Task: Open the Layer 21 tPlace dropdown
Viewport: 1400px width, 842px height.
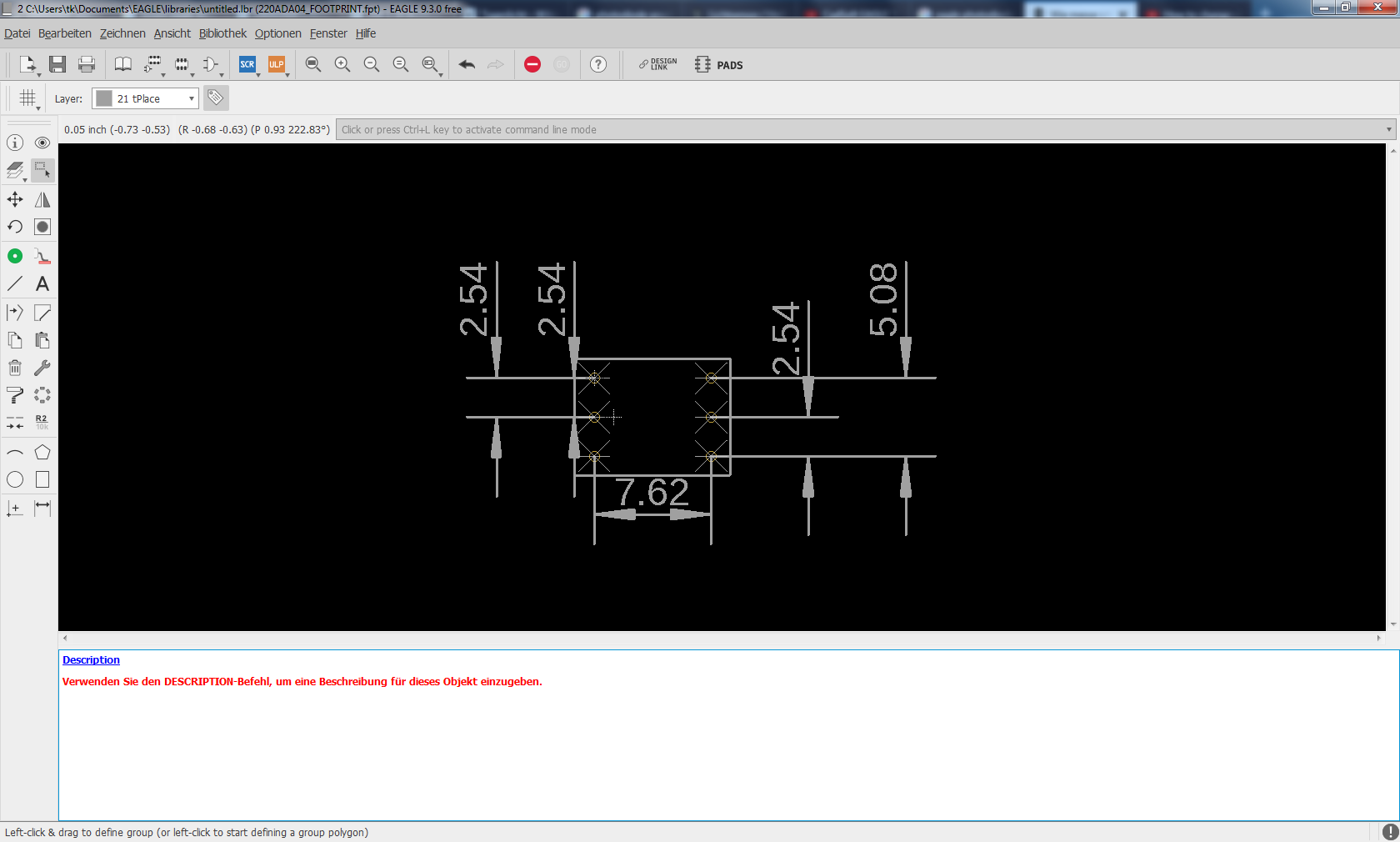Action: click(x=145, y=98)
